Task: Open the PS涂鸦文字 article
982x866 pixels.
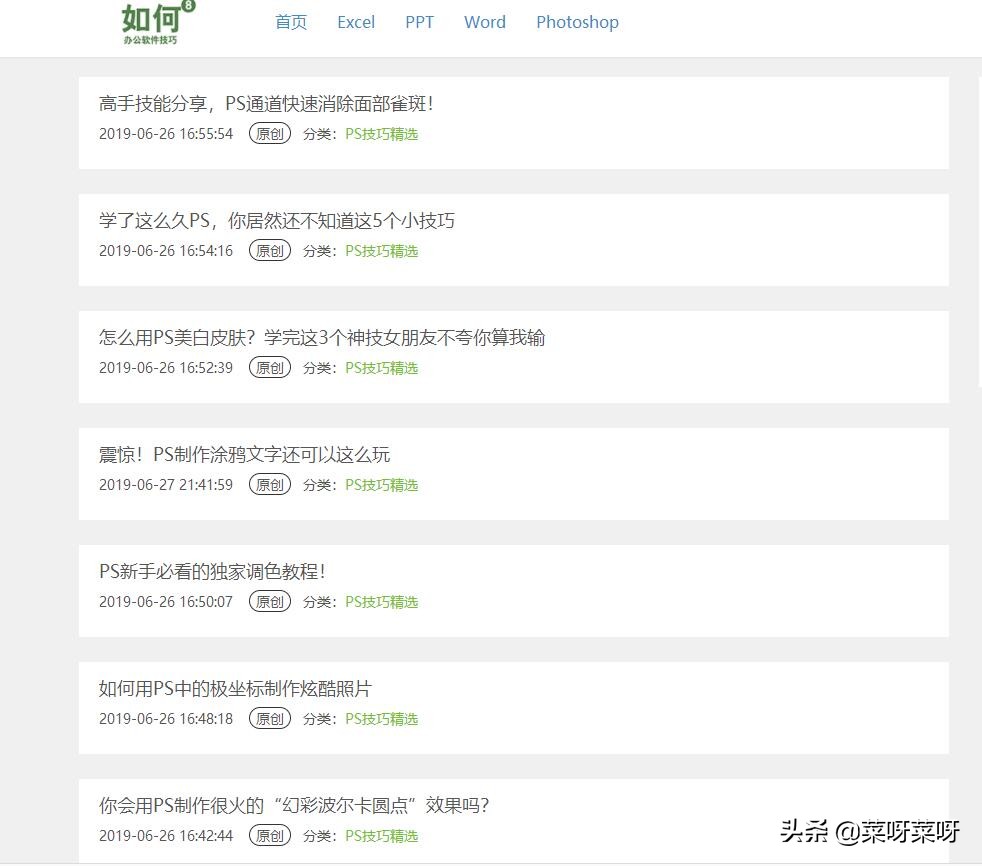Action: point(244,454)
